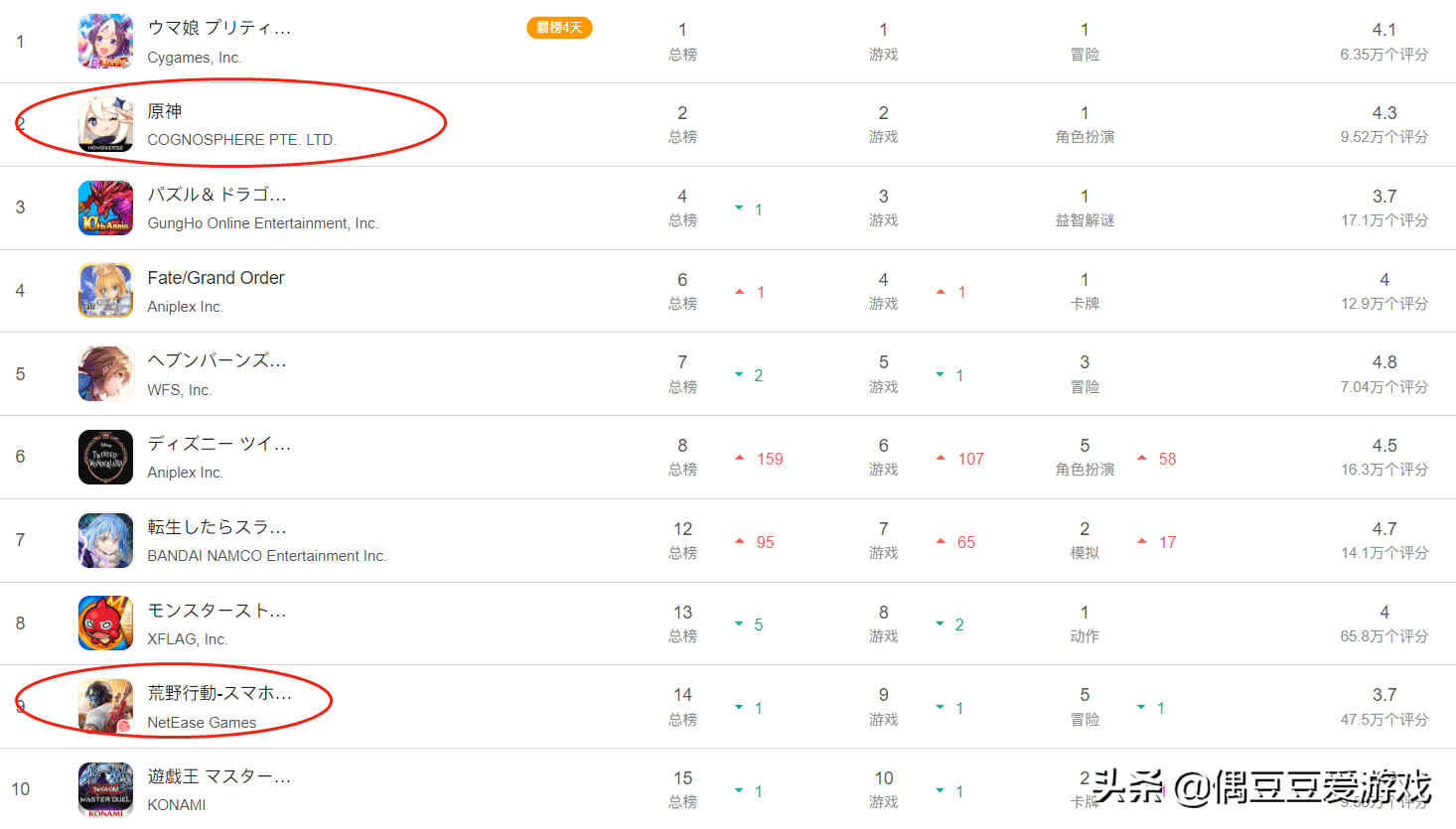This screenshot has width=1456, height=829.
Task: Open the パズル&ドラゴ title link
Action: pos(217,195)
